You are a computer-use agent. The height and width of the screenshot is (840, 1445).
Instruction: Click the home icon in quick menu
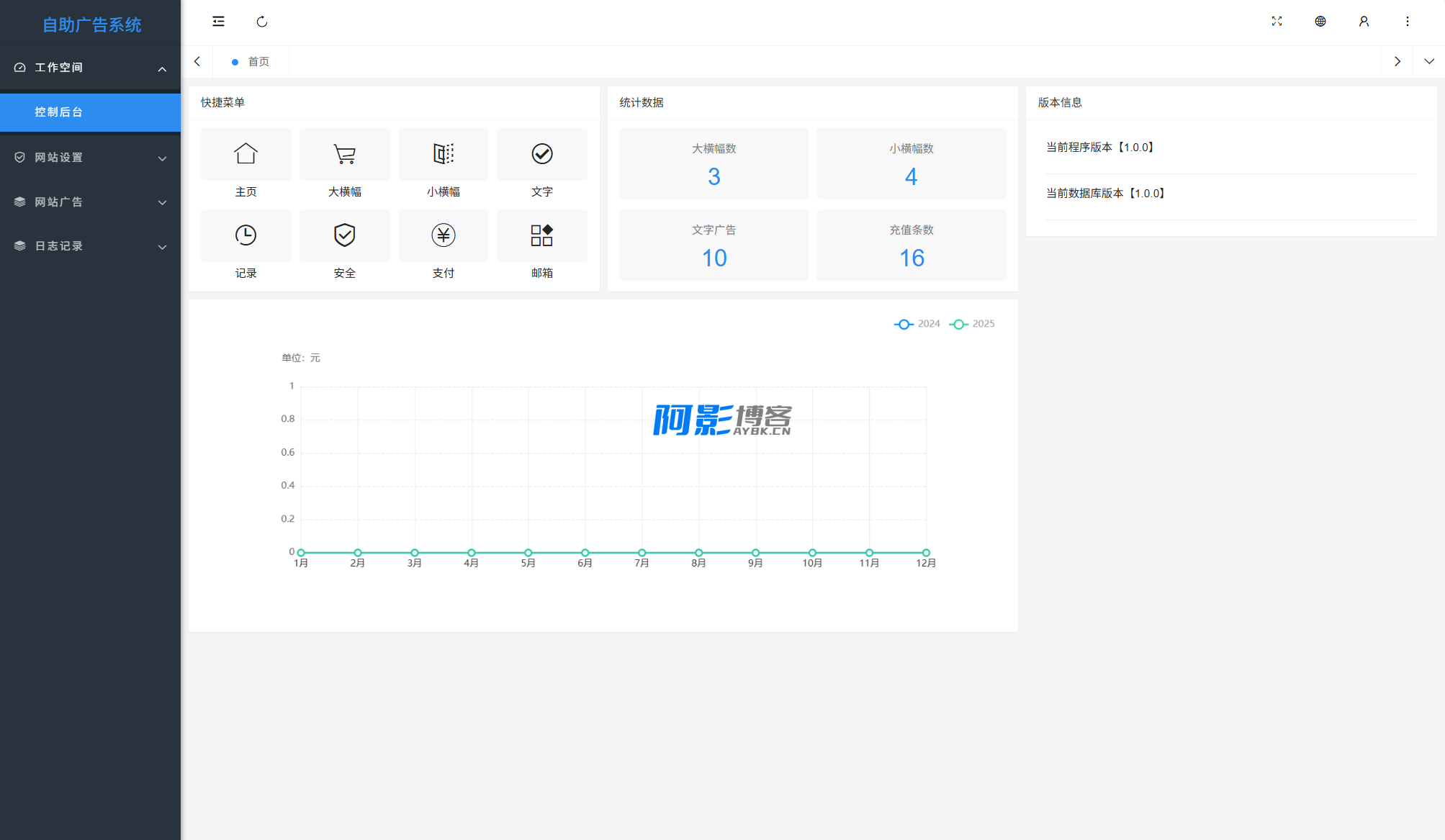pyautogui.click(x=246, y=154)
